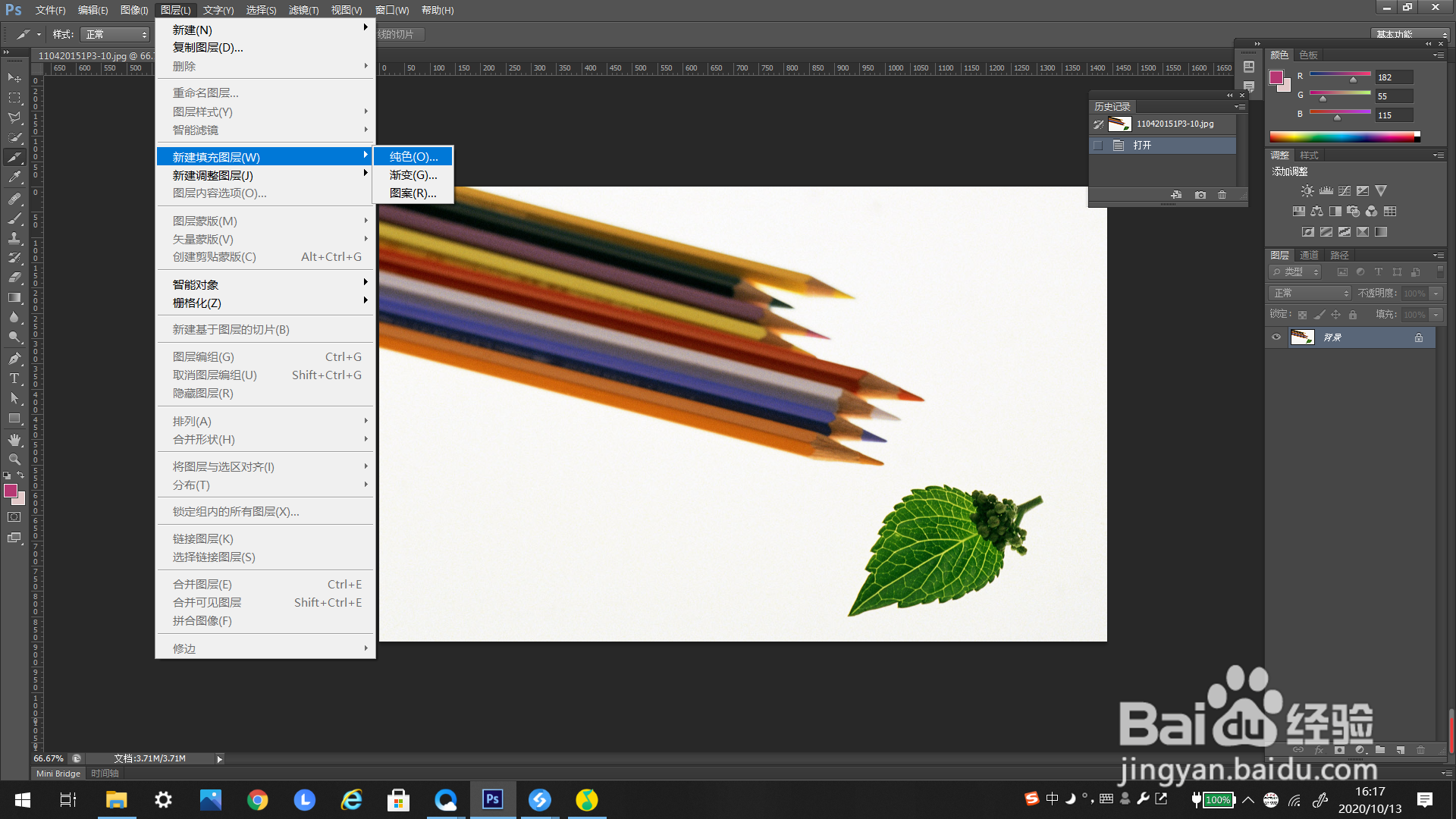Toggle the layer filter on/off switch

(x=1440, y=271)
